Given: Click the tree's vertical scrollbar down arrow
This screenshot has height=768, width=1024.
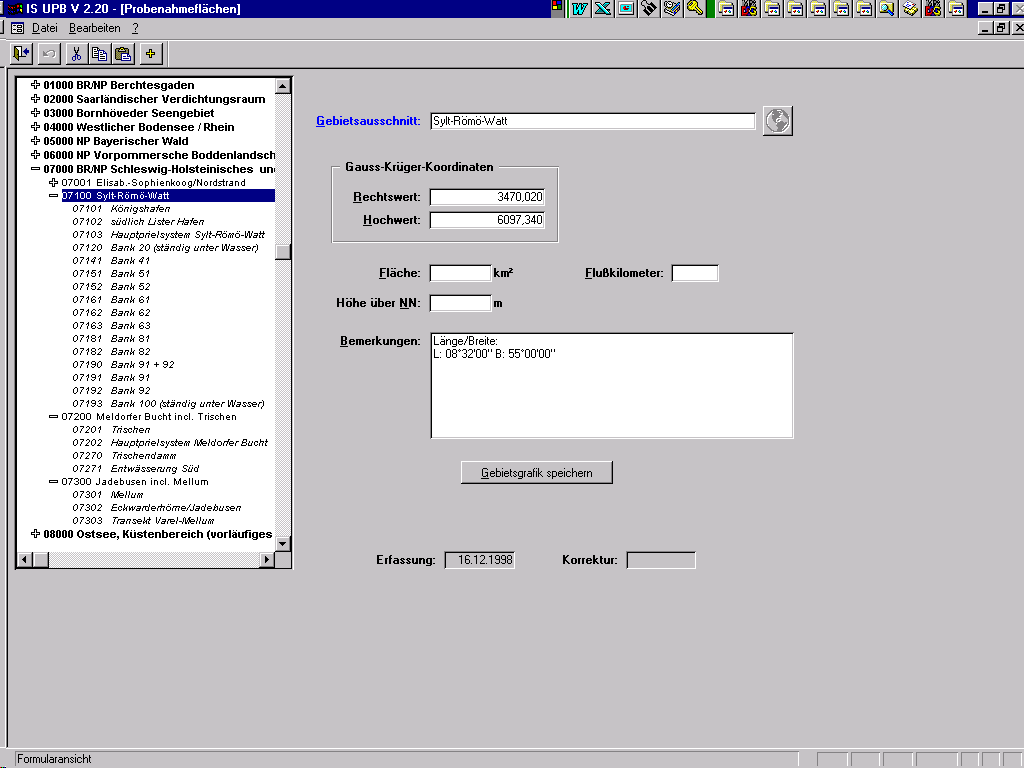Looking at the screenshot, I should tap(283, 543).
